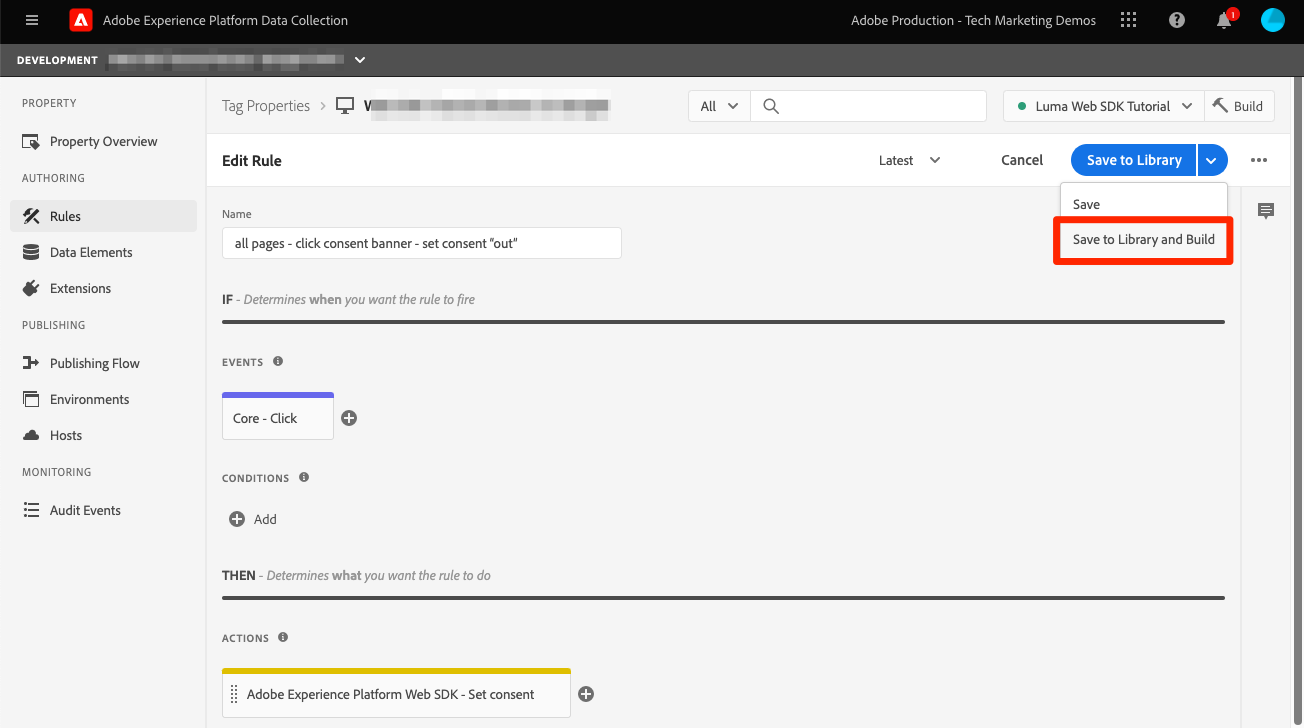Open the Latest revision dropdown

910,160
